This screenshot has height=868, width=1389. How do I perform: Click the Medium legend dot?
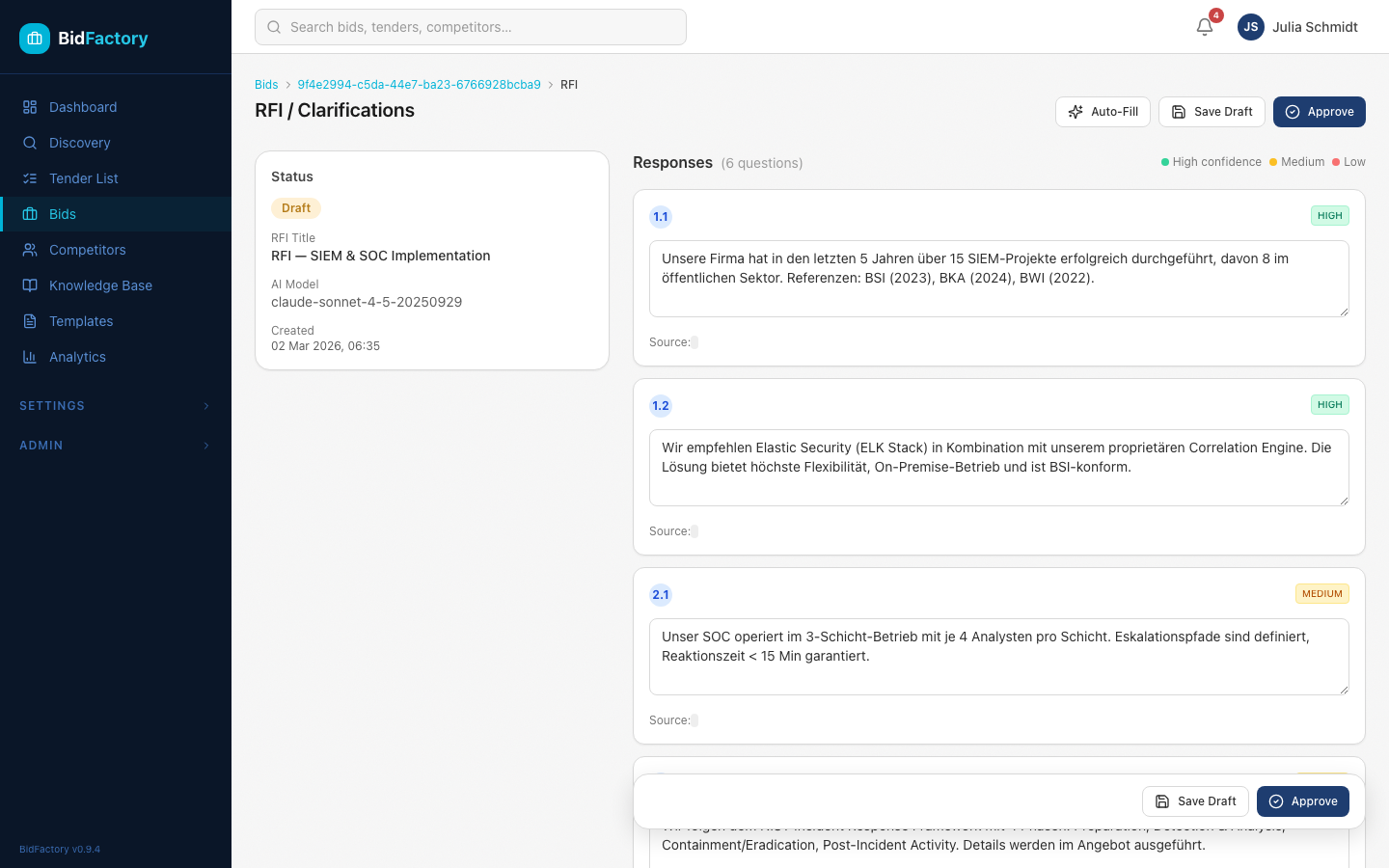tap(1273, 162)
